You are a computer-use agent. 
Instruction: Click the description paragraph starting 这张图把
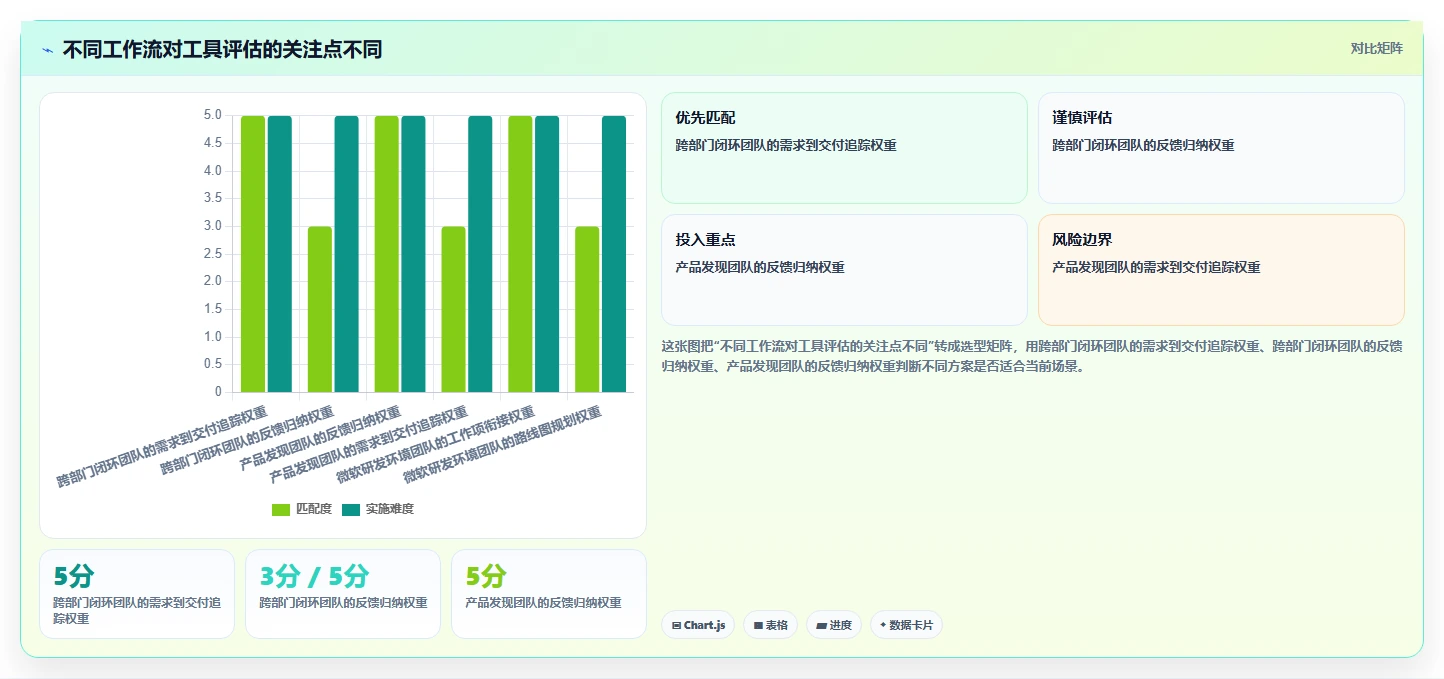coord(1032,356)
